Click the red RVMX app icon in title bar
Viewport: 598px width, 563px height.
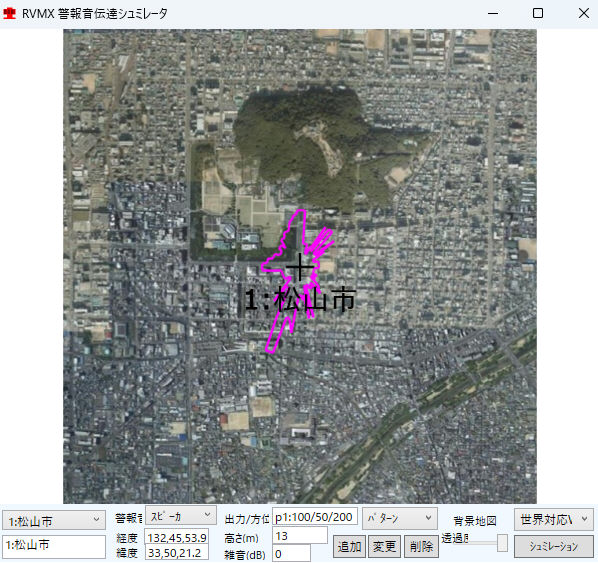9,13
